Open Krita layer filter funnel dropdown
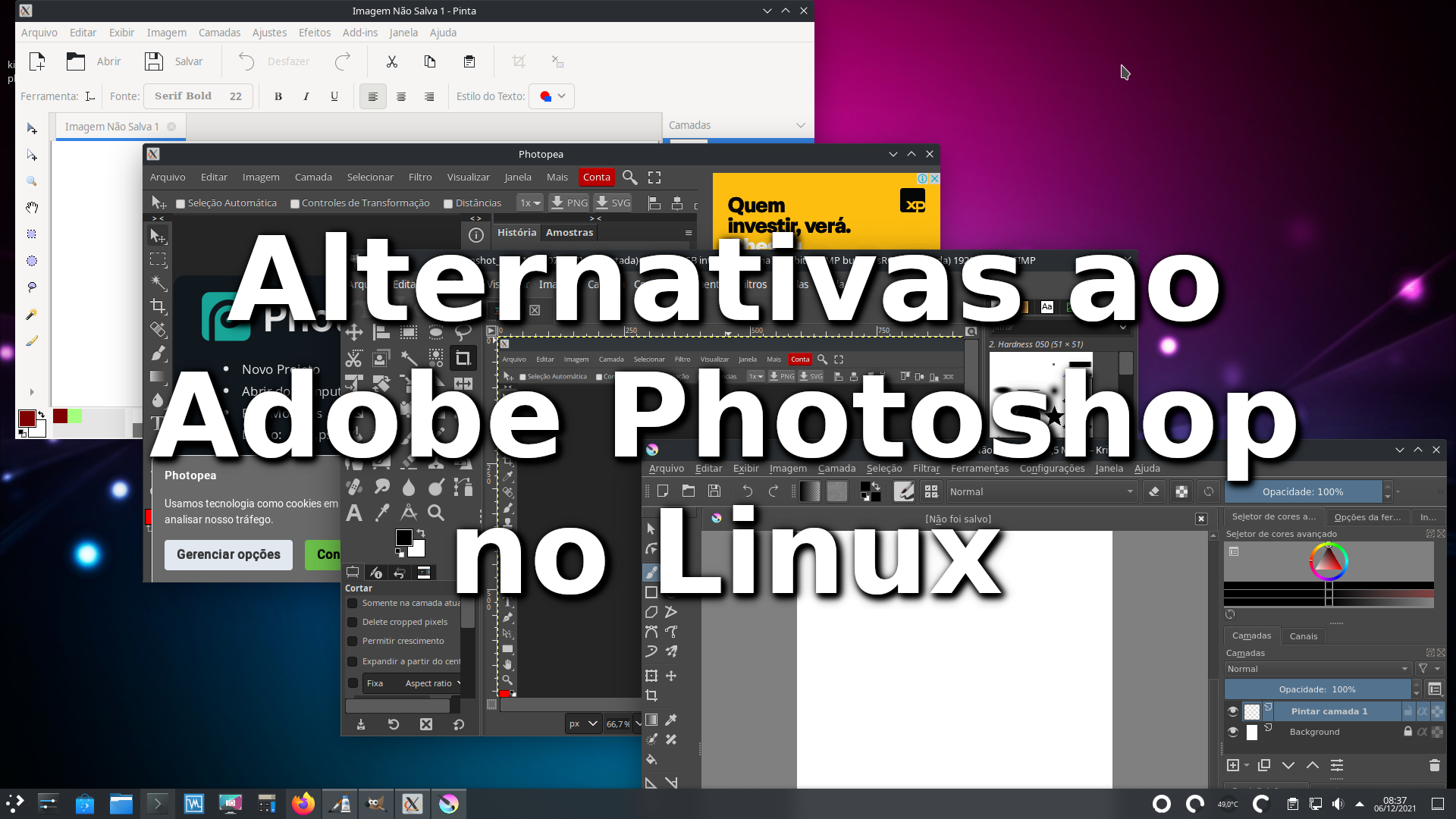The width and height of the screenshot is (1456, 819). click(1429, 669)
